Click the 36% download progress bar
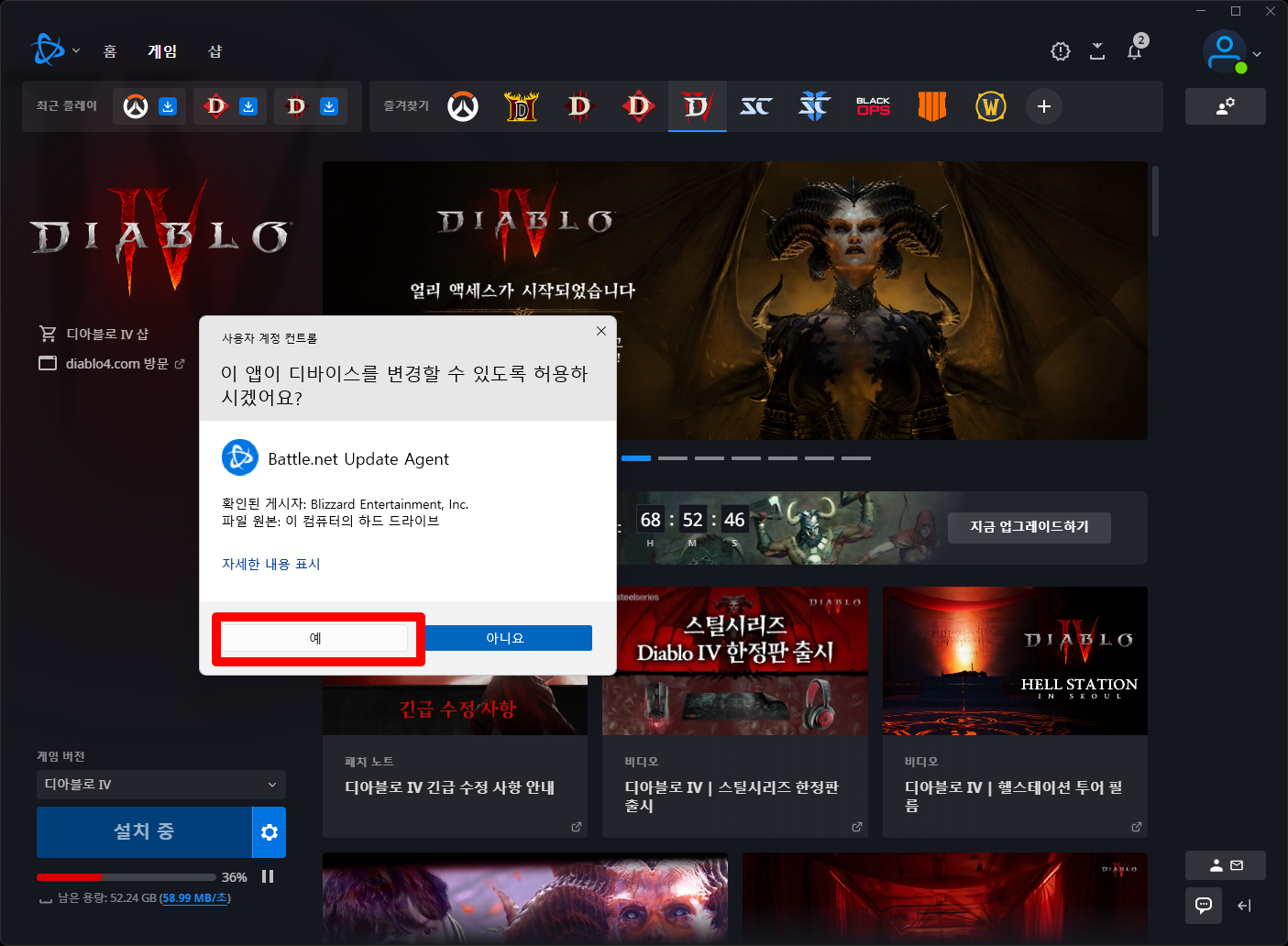This screenshot has width=1288, height=946. coord(127,877)
